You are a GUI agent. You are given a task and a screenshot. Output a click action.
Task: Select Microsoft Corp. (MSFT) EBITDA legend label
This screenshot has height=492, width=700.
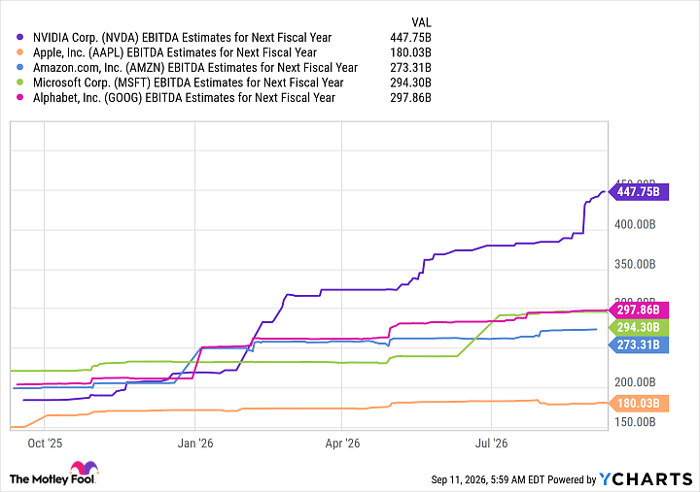[188, 83]
